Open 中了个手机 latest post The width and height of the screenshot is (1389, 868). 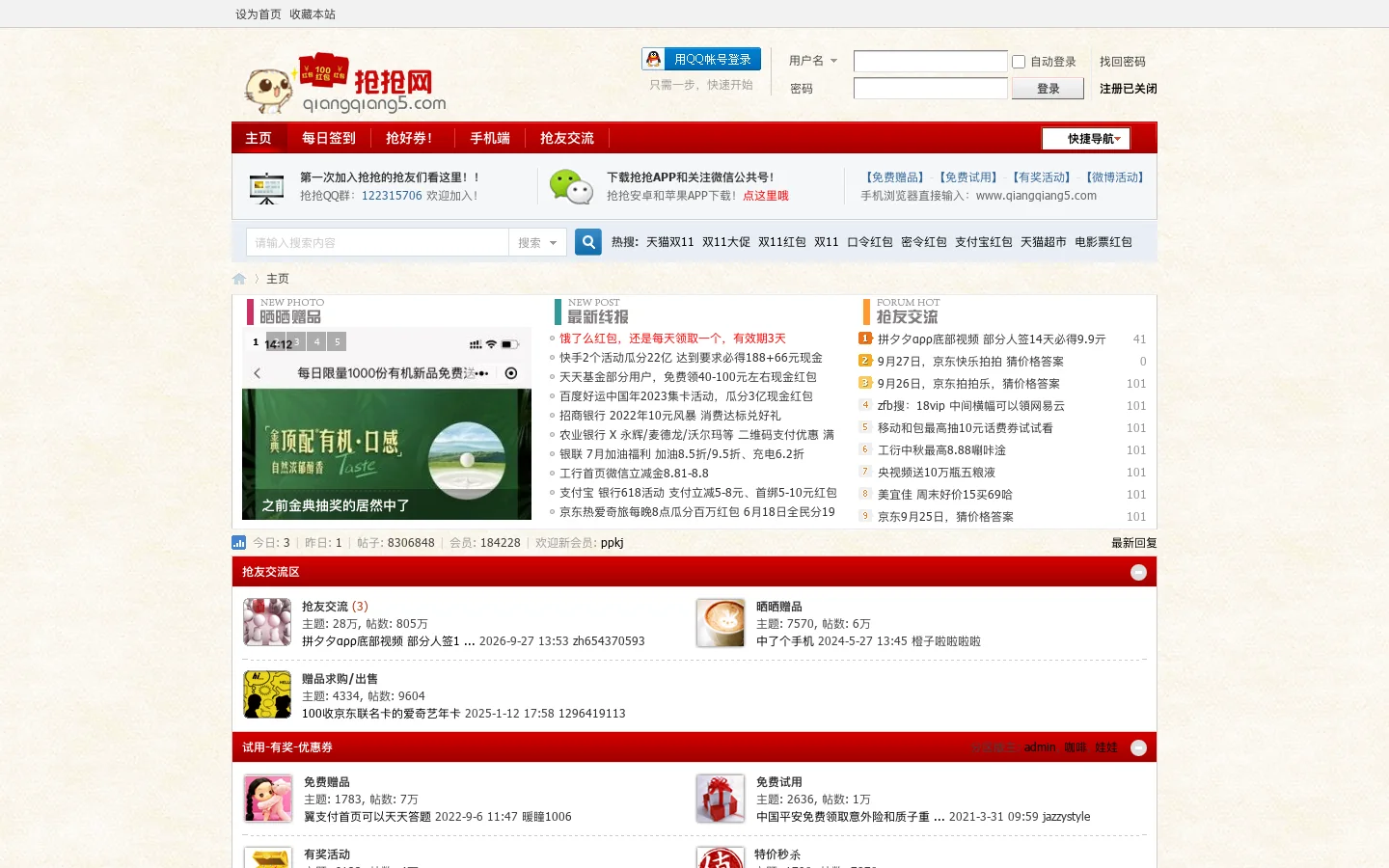point(785,641)
